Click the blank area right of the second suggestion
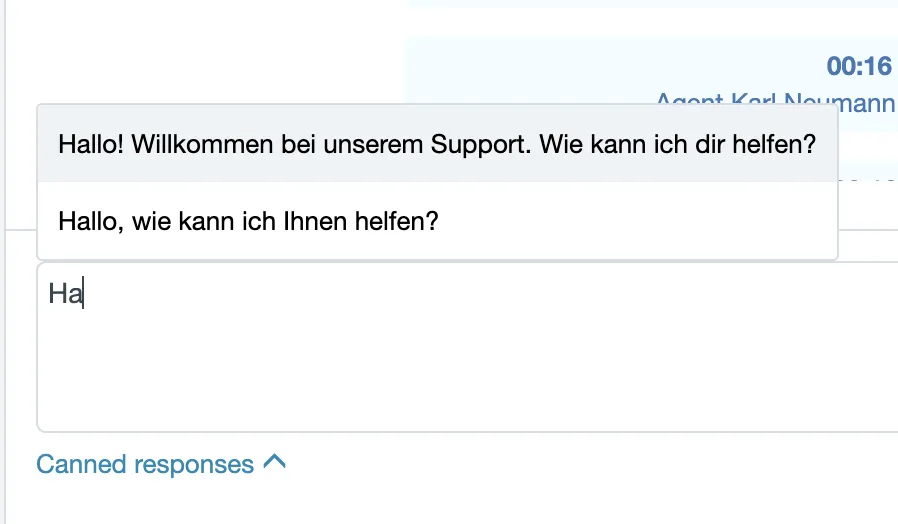 [636, 221]
